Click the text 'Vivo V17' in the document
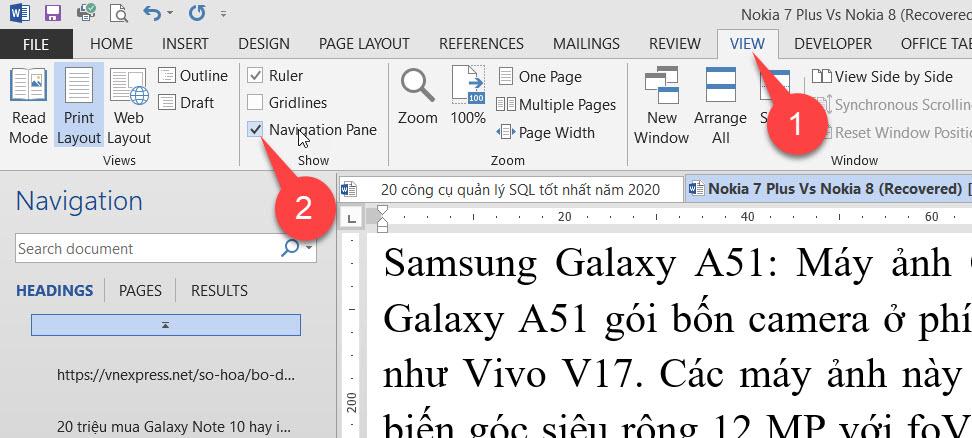972x438 pixels. click(x=554, y=374)
